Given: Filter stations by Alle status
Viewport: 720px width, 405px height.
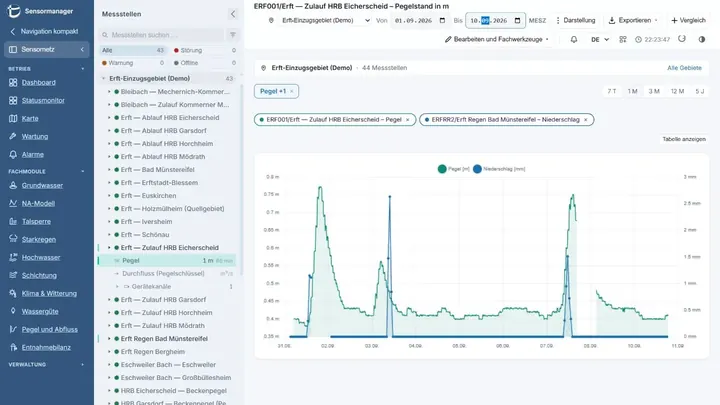Looking at the screenshot, I should [133, 51].
